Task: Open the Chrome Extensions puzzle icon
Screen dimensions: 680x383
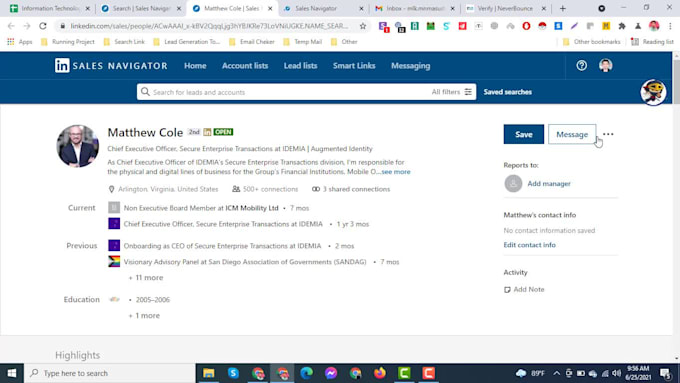Action: (622, 26)
